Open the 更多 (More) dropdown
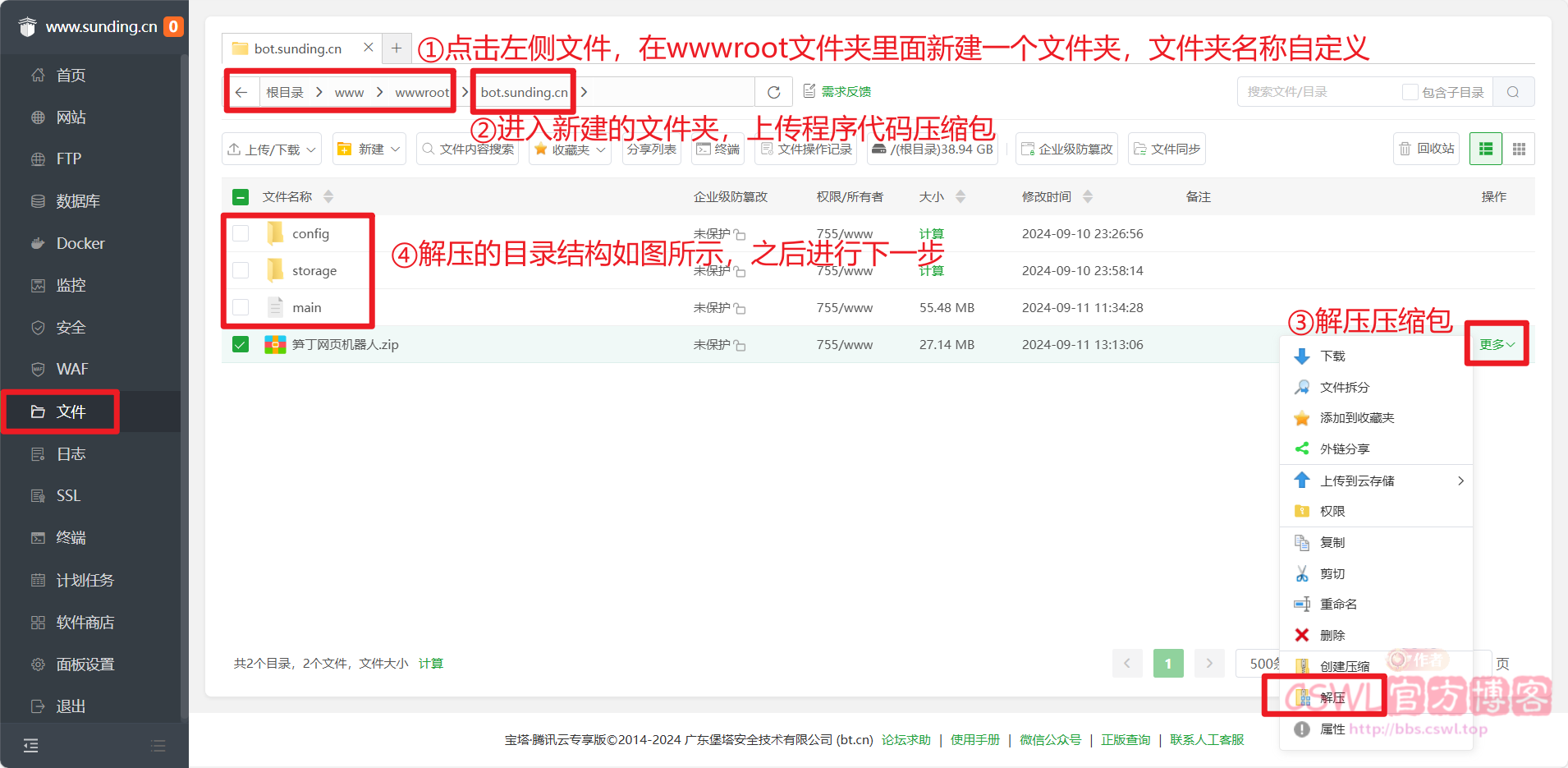The image size is (1568, 768). pos(1496,344)
